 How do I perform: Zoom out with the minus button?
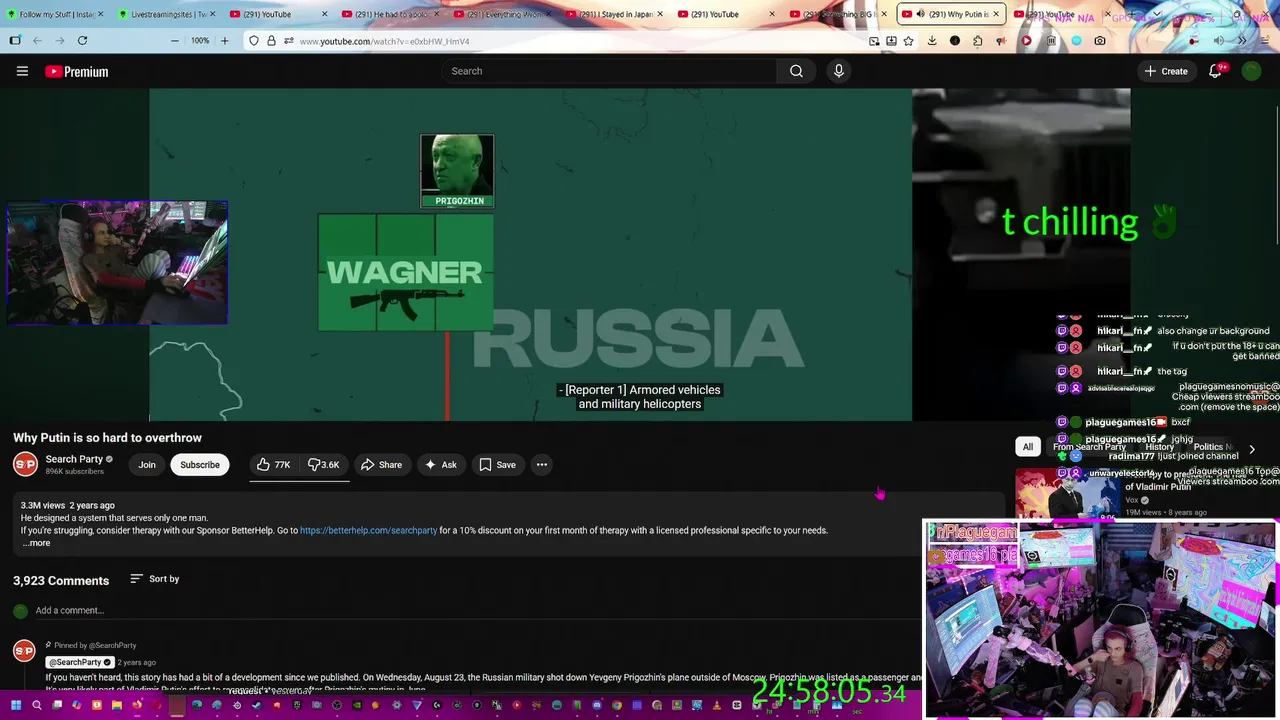175,41
